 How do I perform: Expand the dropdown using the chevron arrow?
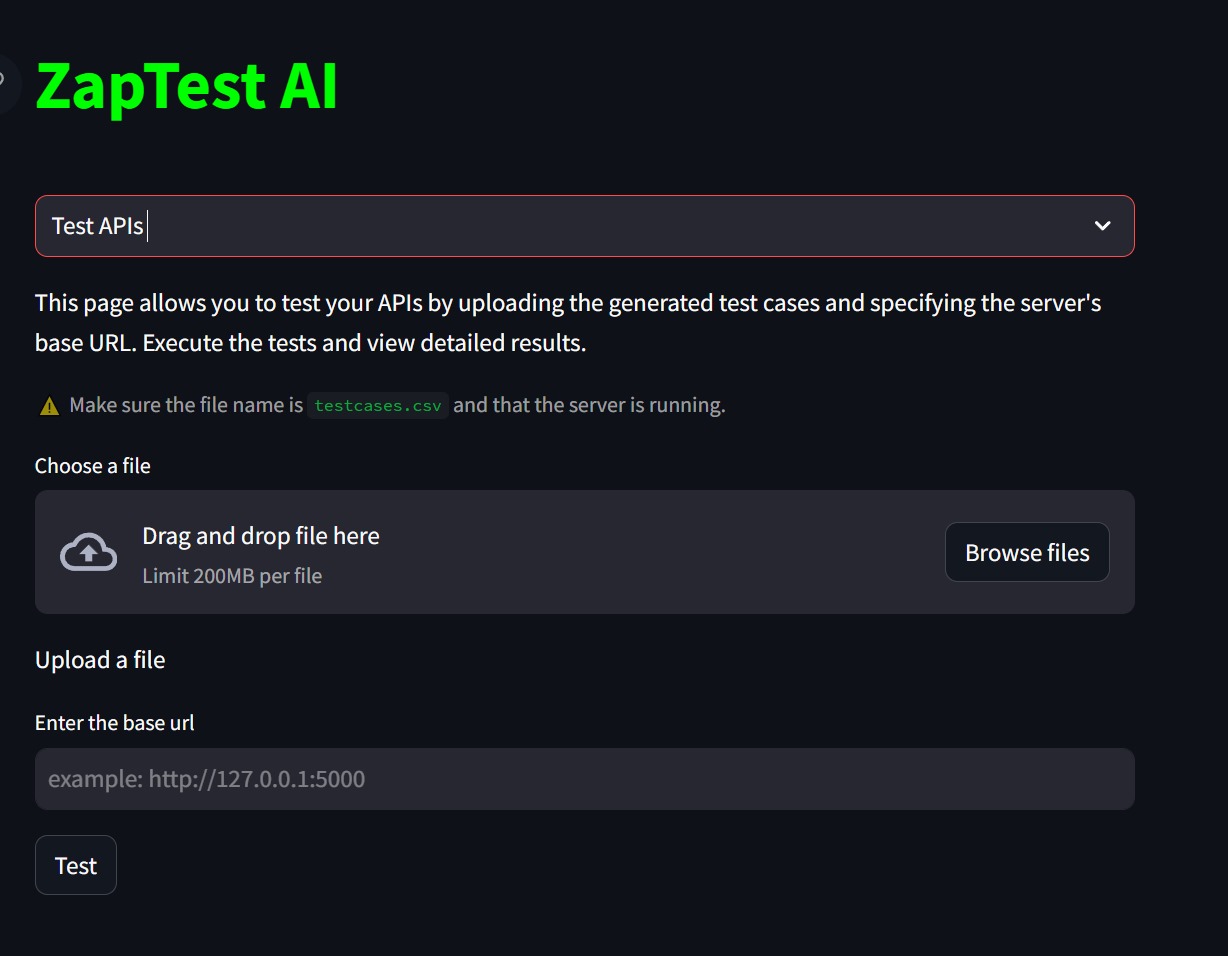pos(1102,226)
